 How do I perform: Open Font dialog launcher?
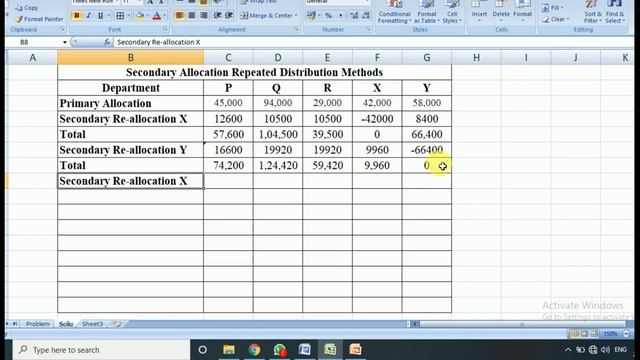pyautogui.click(x=165, y=29)
